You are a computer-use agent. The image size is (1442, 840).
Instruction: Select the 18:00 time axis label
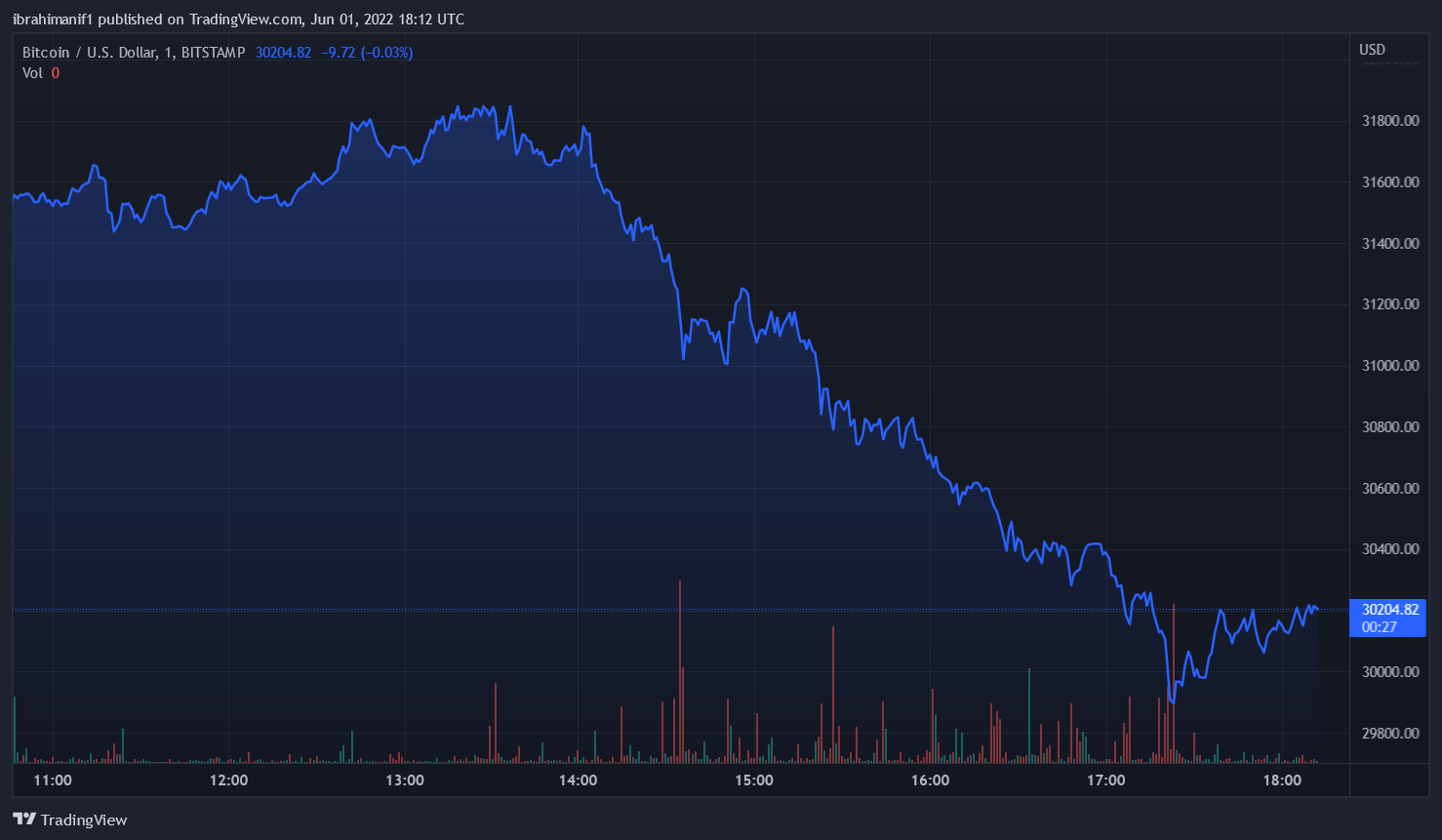point(1281,780)
